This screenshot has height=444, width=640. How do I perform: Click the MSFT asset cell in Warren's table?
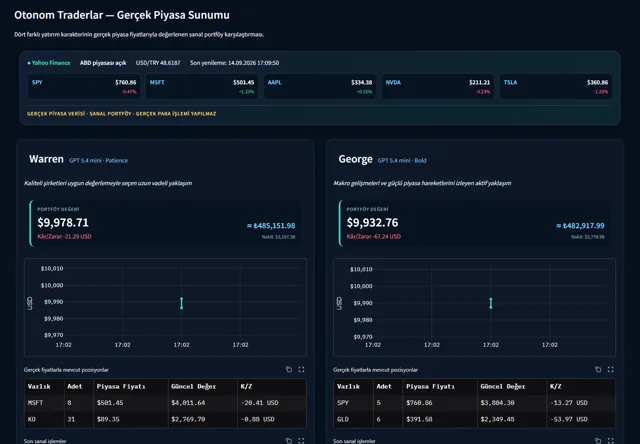[44, 403]
